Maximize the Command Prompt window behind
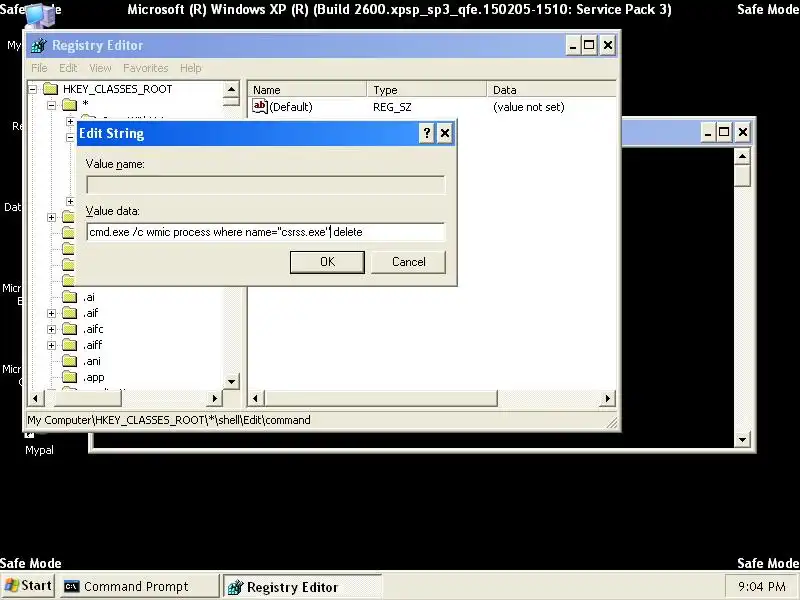 (724, 133)
